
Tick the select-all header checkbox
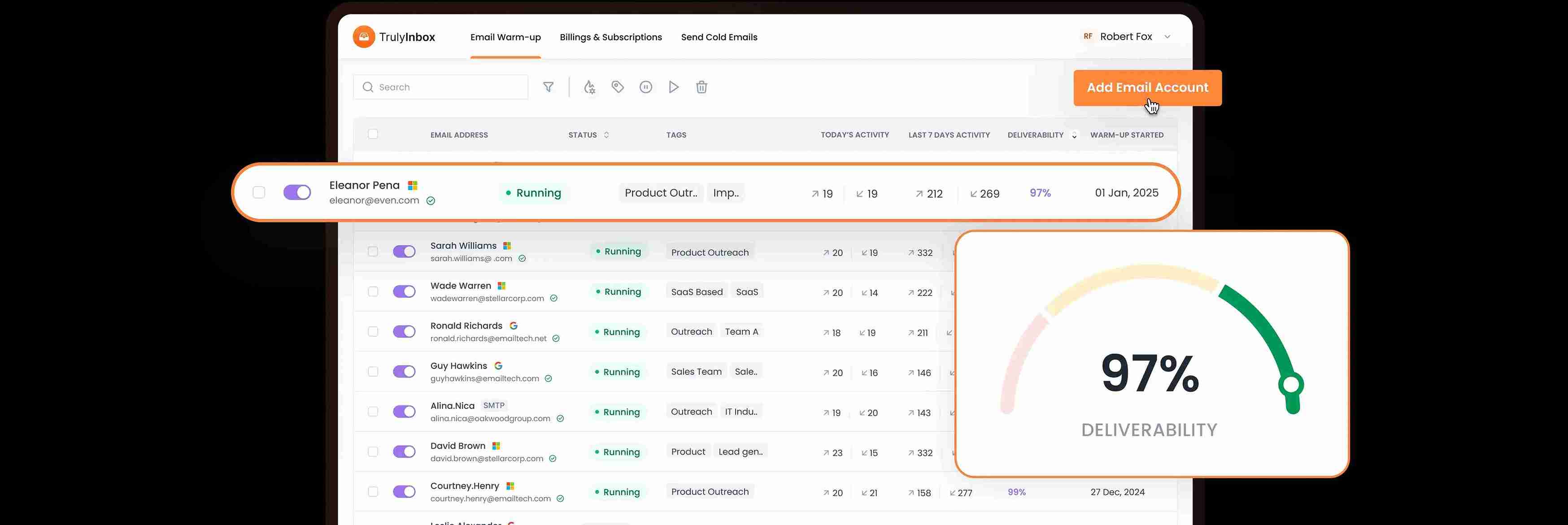point(373,134)
